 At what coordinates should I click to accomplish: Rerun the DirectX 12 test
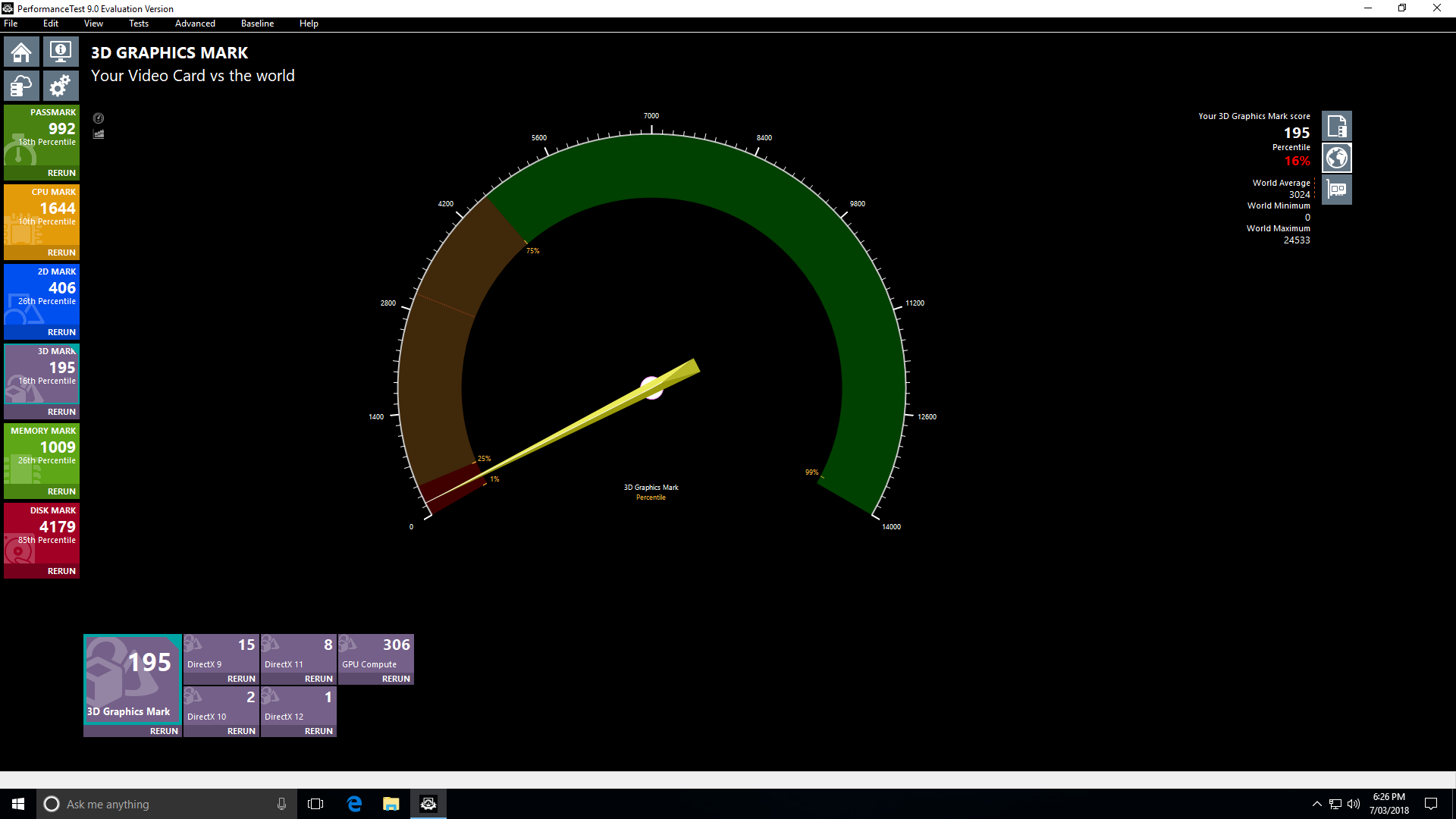coord(318,731)
